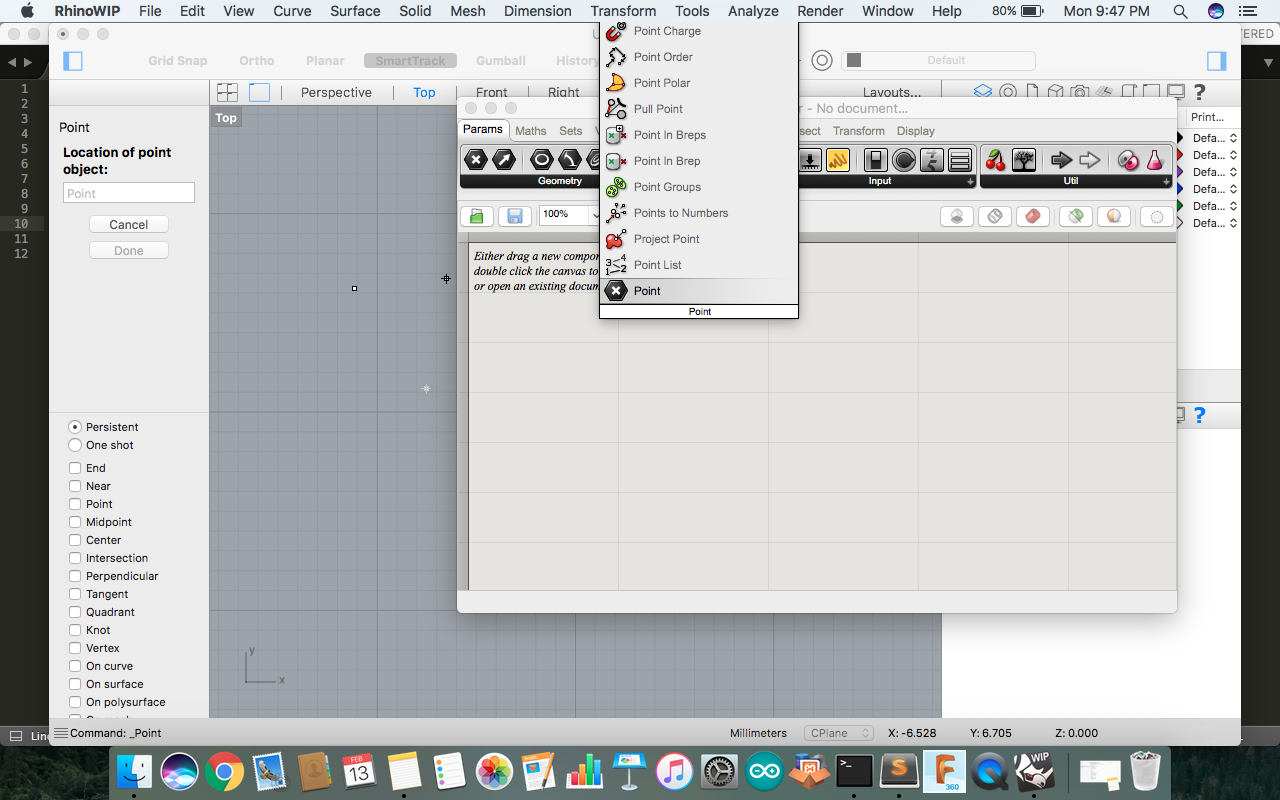This screenshot has width=1280, height=800.
Task: Expand the Input panel plus arrow
Action: point(970,182)
